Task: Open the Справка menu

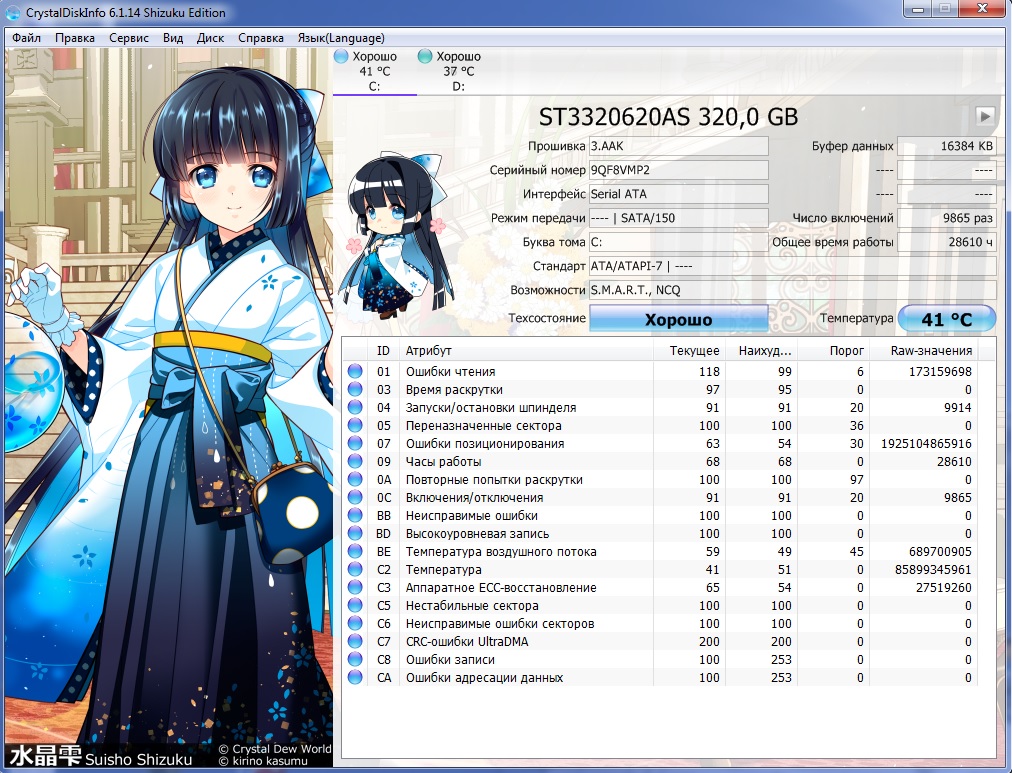Action: point(260,38)
